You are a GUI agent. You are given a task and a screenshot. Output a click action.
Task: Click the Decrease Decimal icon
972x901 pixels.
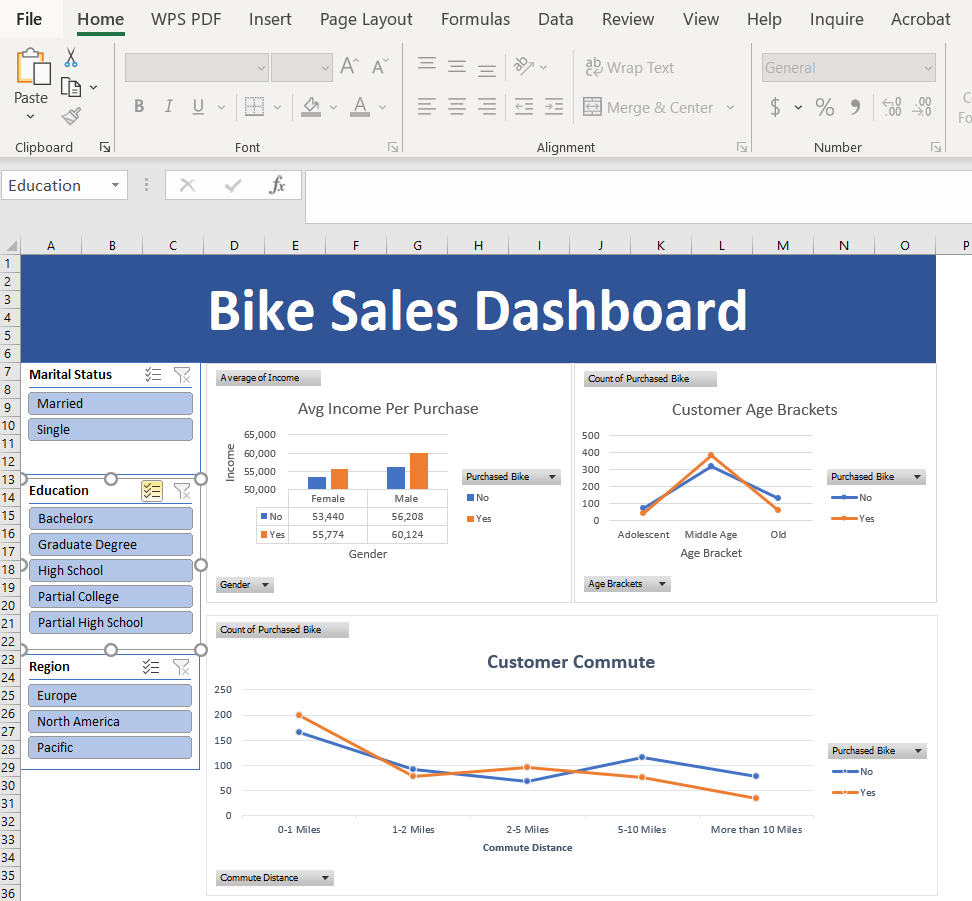(922, 107)
